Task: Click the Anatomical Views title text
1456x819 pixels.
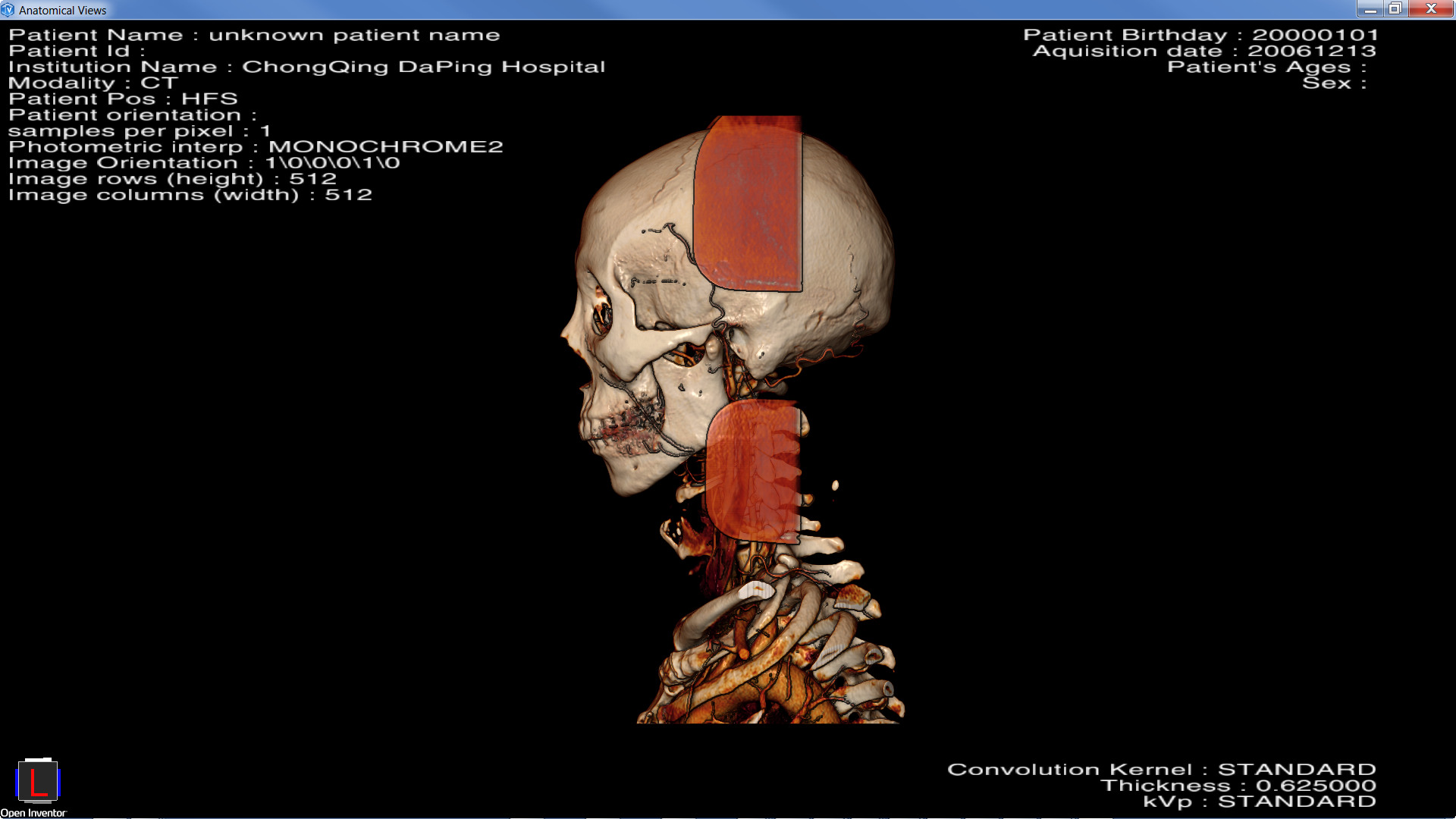Action: click(x=63, y=11)
